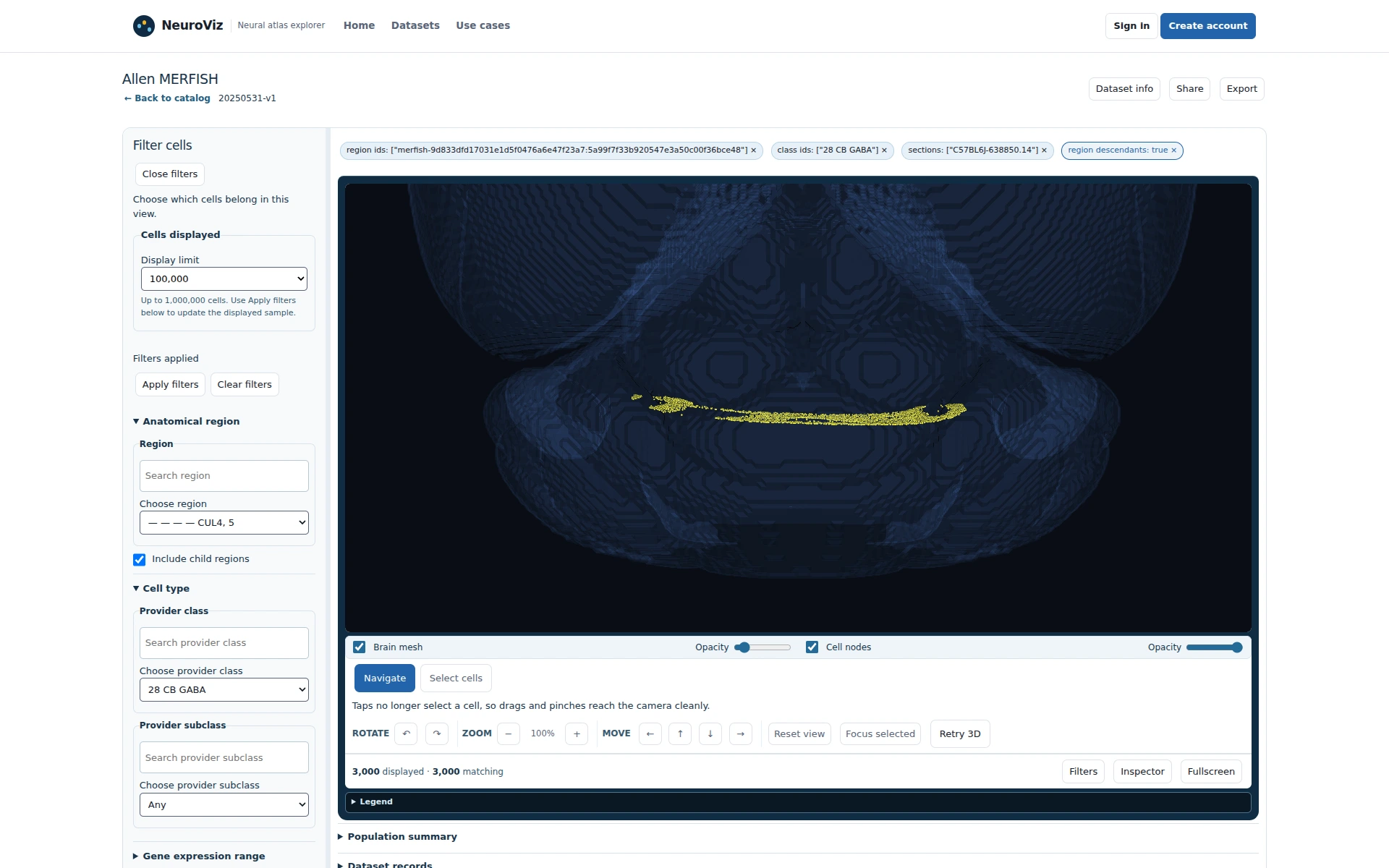Remove the region descendants filter chip

click(x=1173, y=150)
